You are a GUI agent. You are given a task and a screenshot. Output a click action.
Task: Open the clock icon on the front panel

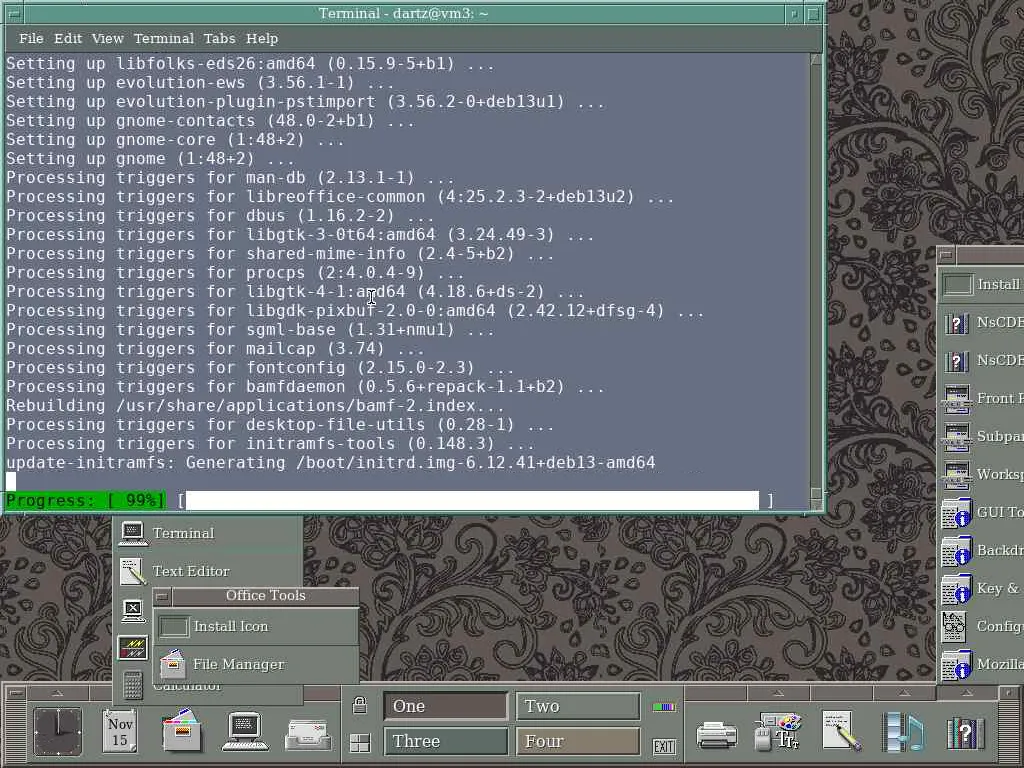pyautogui.click(x=57, y=731)
